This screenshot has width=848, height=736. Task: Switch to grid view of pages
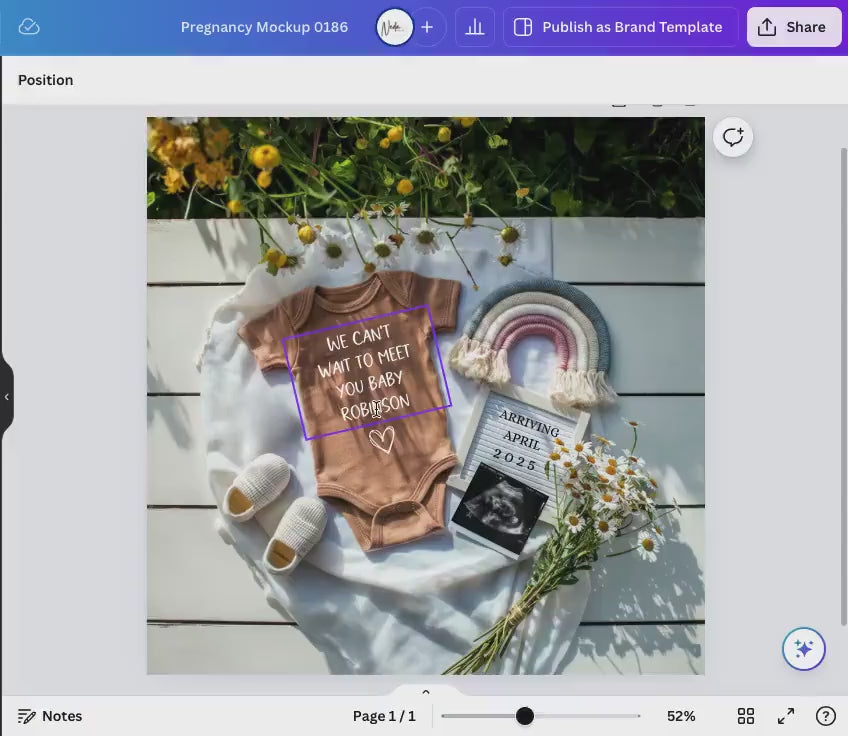point(746,716)
